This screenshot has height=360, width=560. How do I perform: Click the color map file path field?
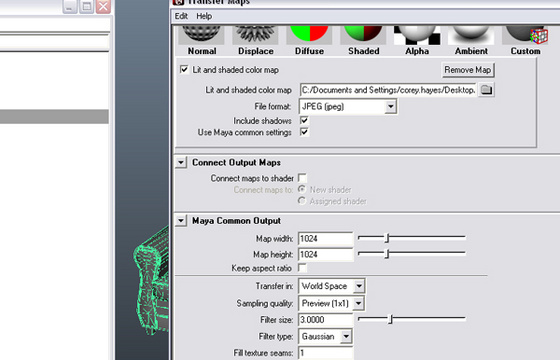click(388, 90)
